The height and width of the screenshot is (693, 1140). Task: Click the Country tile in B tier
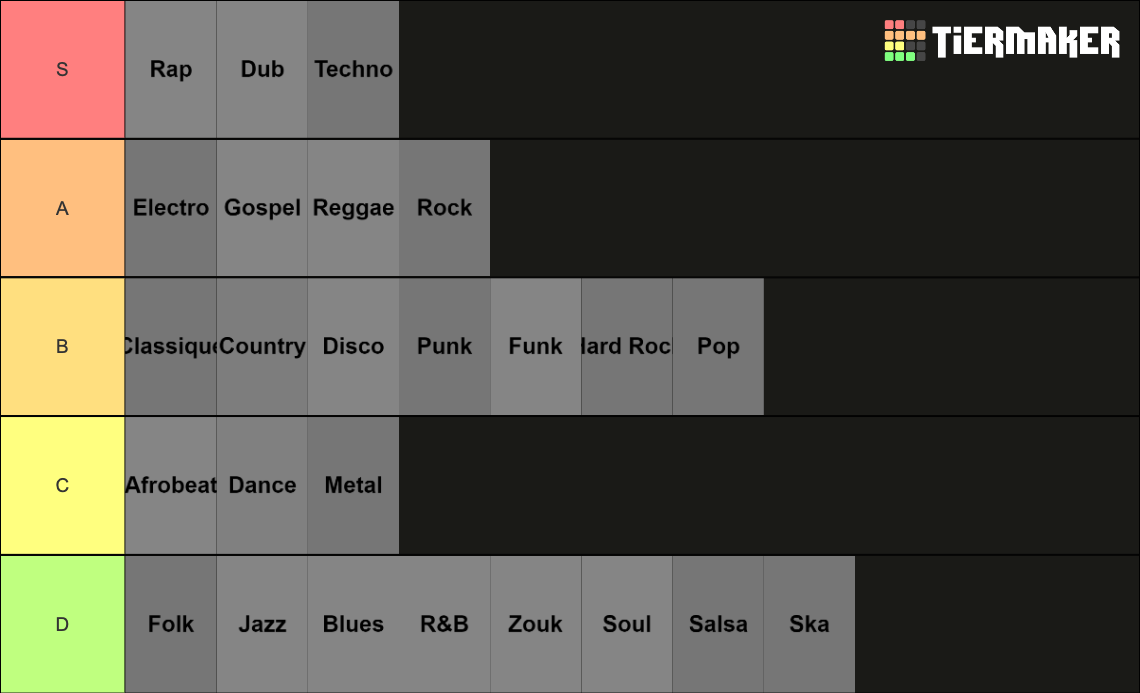tap(262, 346)
